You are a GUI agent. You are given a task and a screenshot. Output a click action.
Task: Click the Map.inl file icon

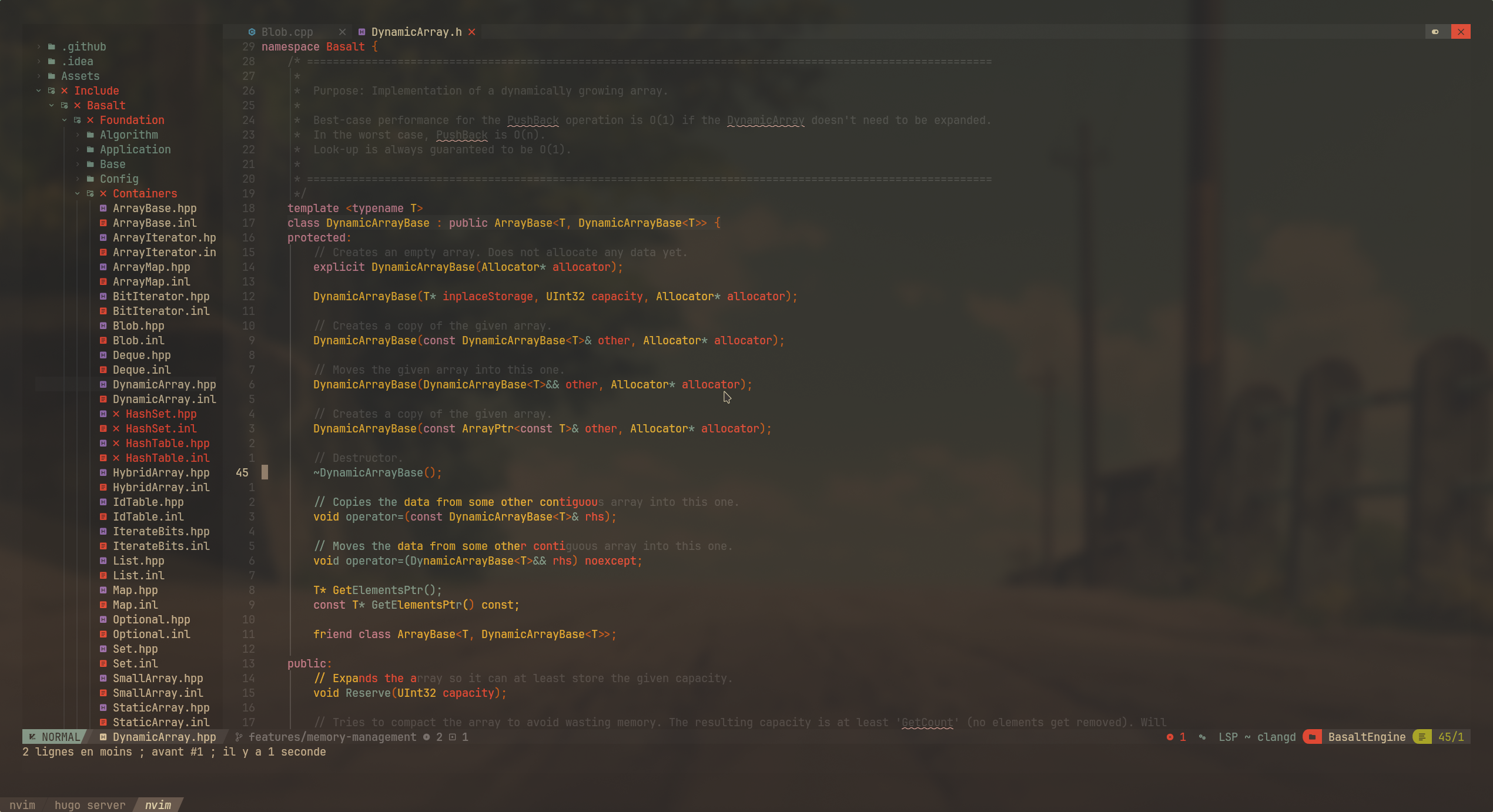(103, 605)
